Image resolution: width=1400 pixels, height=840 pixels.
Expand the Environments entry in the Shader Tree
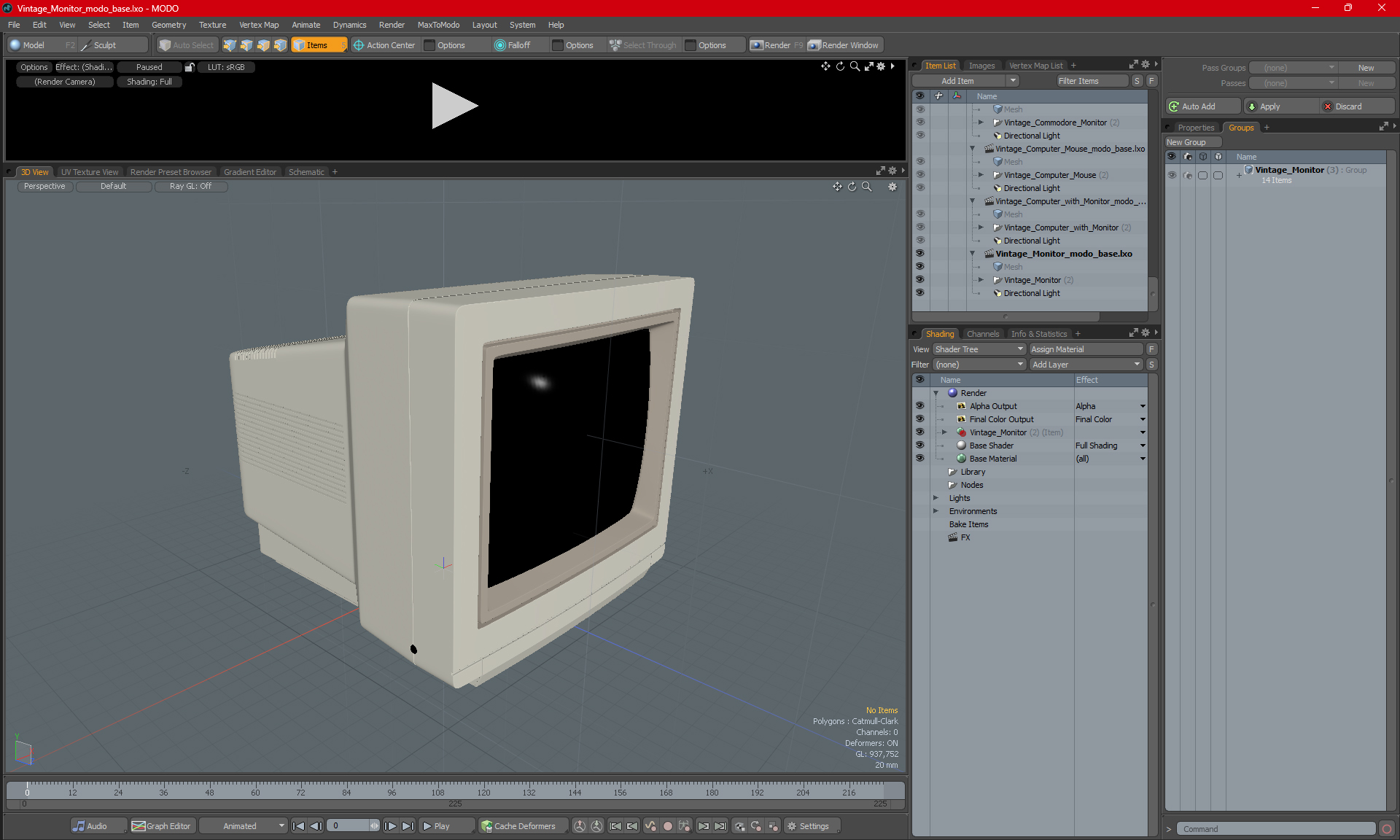click(x=936, y=511)
